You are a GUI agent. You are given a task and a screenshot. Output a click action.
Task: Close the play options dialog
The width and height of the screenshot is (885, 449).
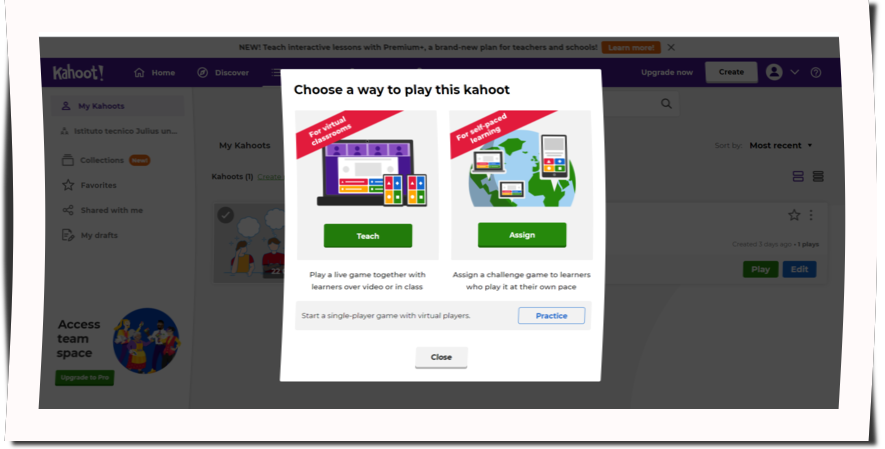[x=441, y=357]
